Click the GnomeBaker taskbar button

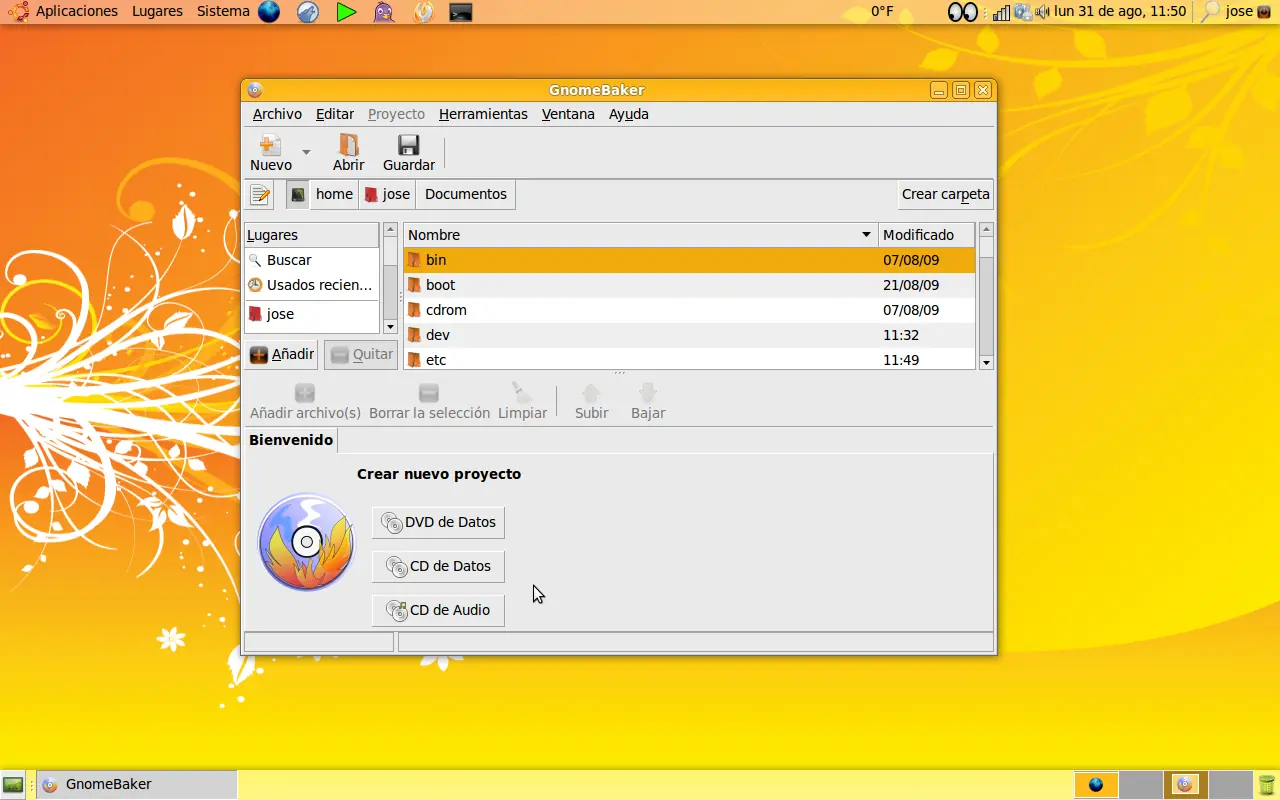[x=137, y=785]
